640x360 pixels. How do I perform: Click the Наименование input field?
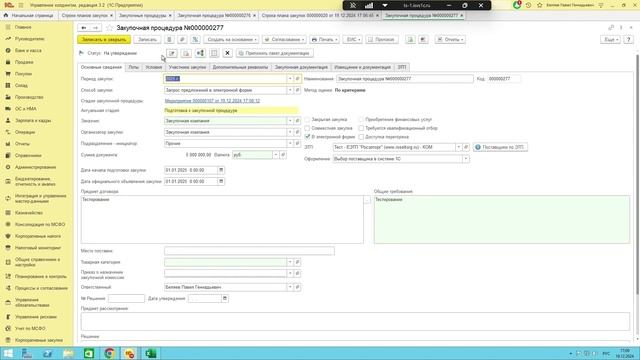point(405,79)
